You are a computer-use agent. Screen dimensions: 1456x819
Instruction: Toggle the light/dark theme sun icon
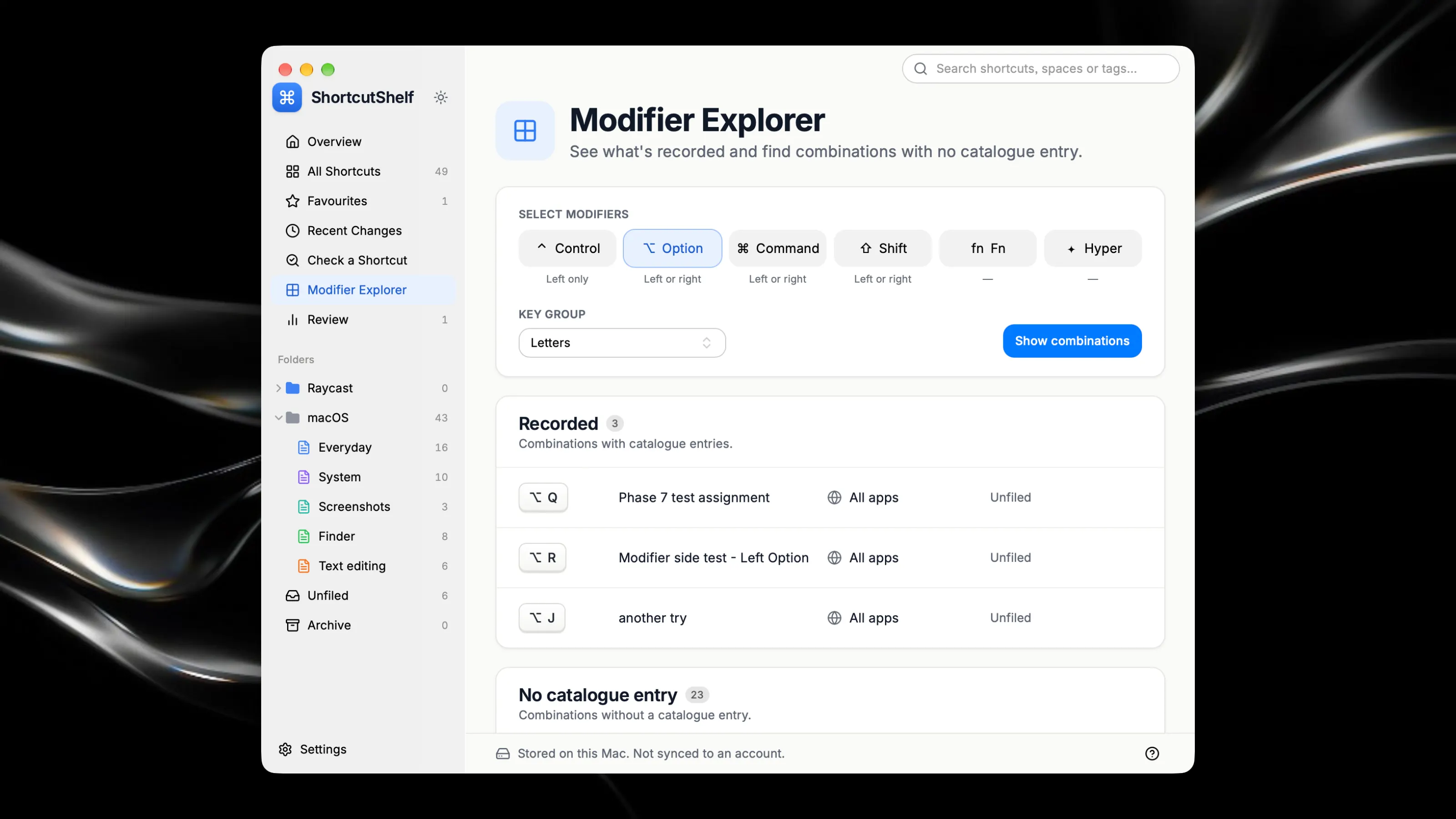tap(441, 97)
